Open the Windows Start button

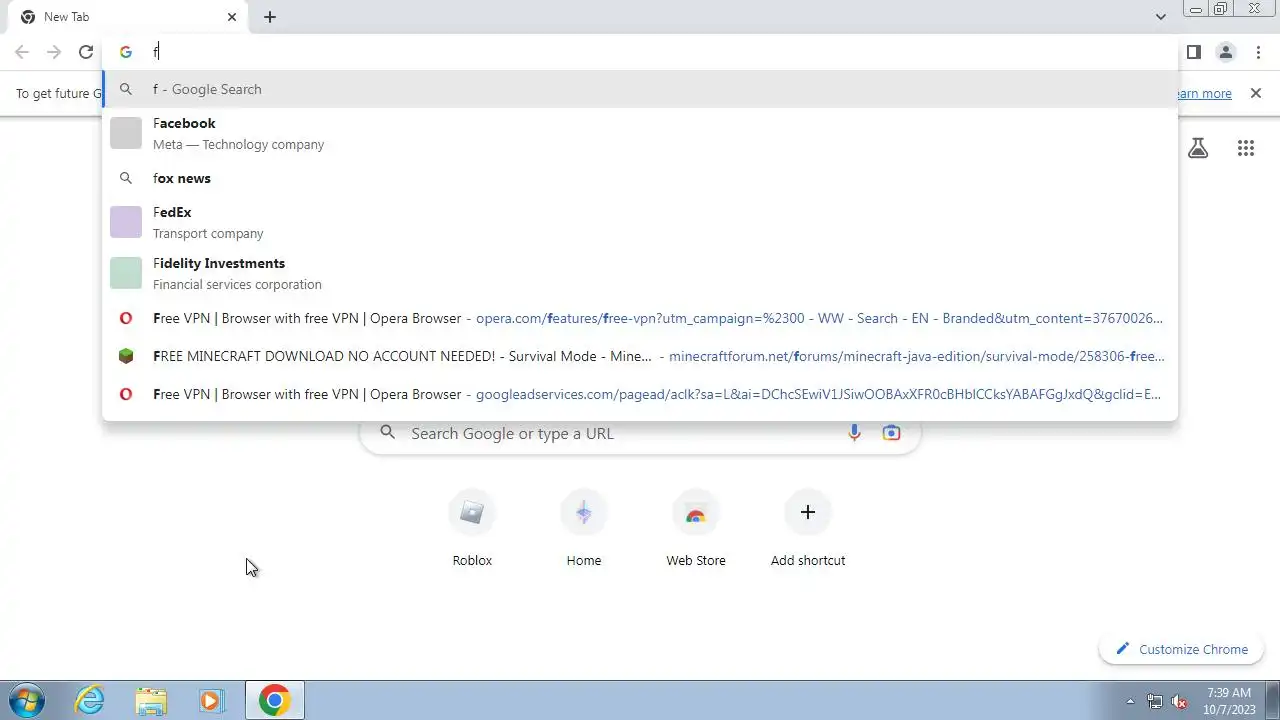click(27, 700)
